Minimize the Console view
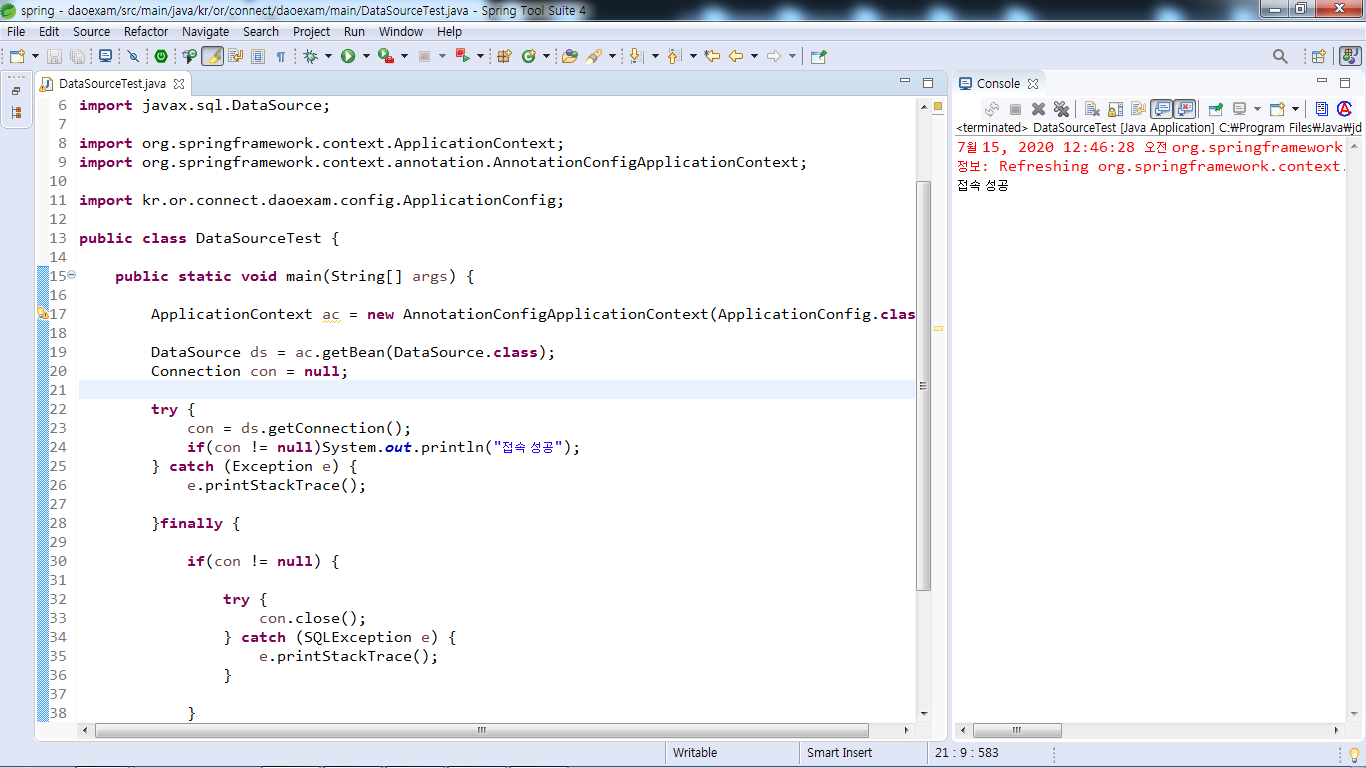1366x768 pixels. click(x=1321, y=82)
